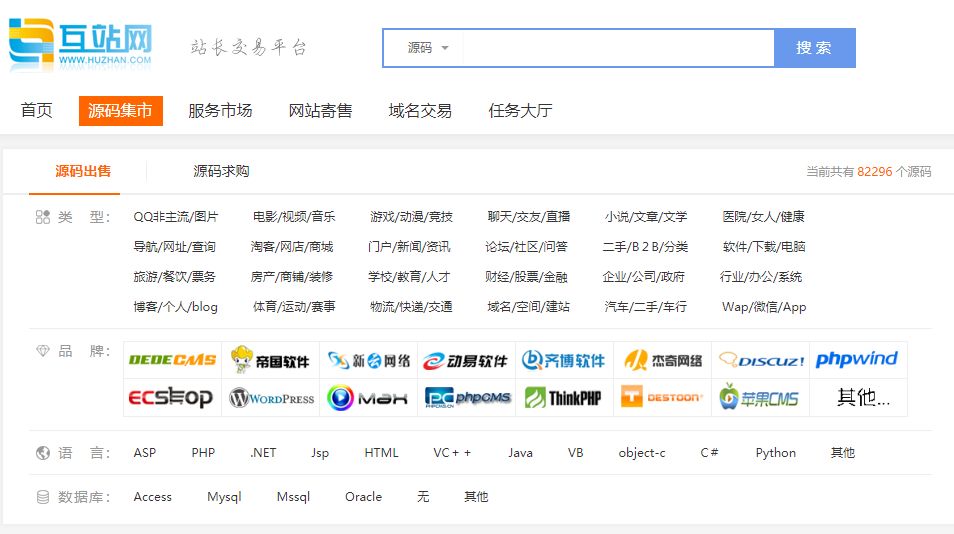Open the 源码集市 menu item

(120, 111)
